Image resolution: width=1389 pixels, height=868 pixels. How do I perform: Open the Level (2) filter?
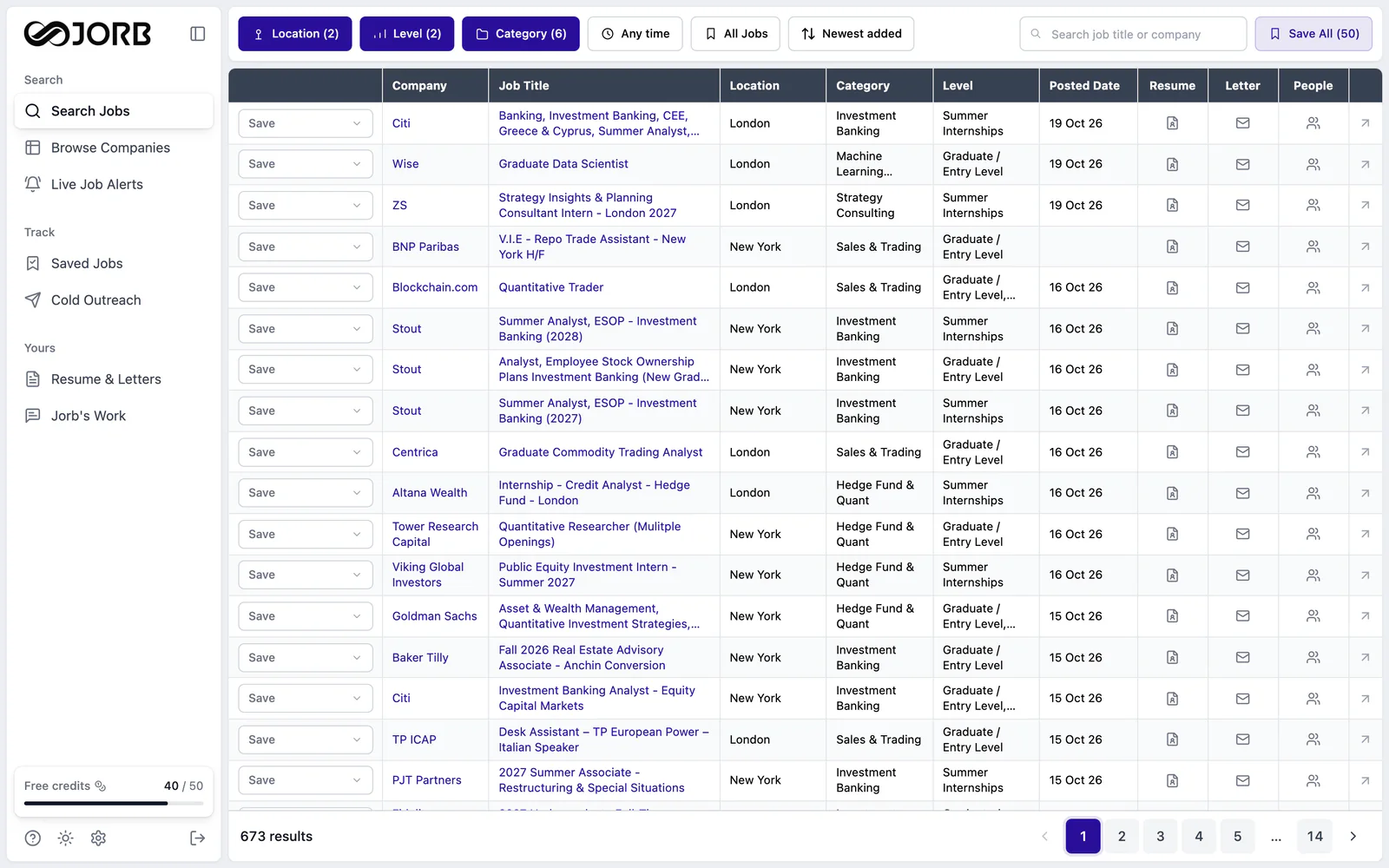point(406,34)
